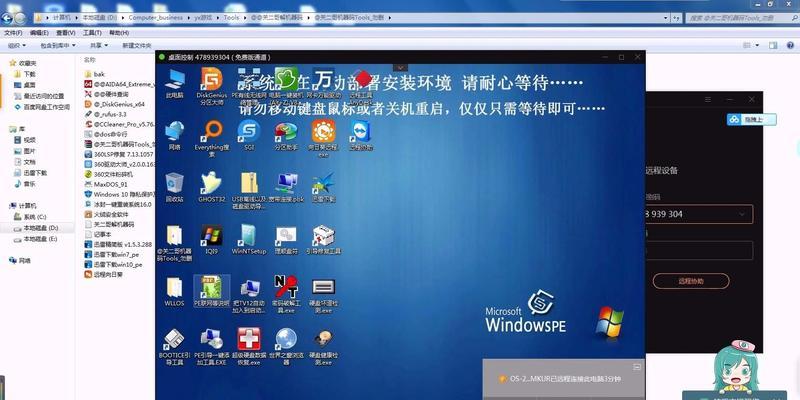Expand the 组织 dropdown in Explorer toolbar

coord(17,45)
